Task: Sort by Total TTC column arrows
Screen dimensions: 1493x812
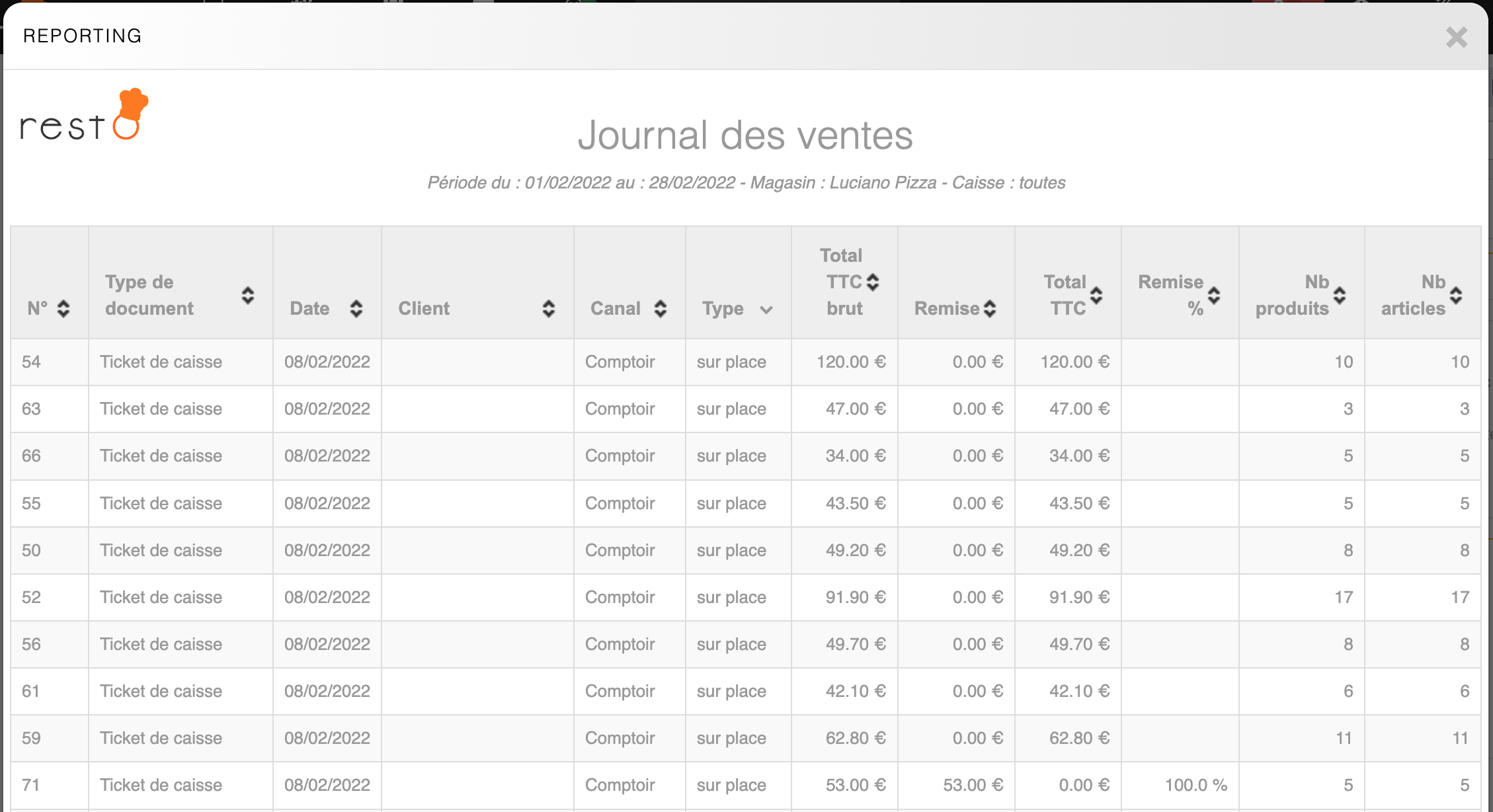Action: point(1096,296)
